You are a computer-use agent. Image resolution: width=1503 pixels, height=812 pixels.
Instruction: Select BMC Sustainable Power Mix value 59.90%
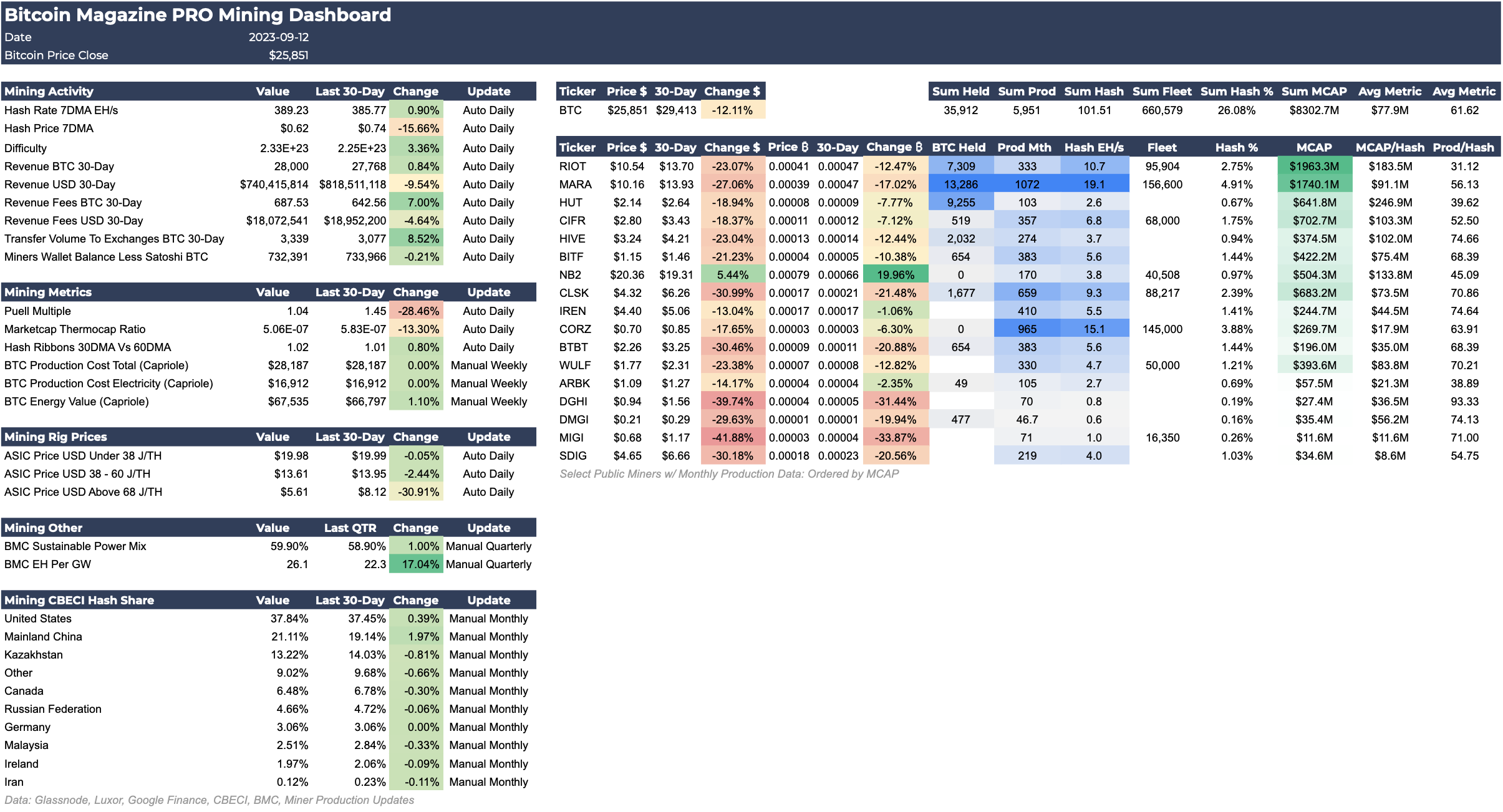(289, 546)
